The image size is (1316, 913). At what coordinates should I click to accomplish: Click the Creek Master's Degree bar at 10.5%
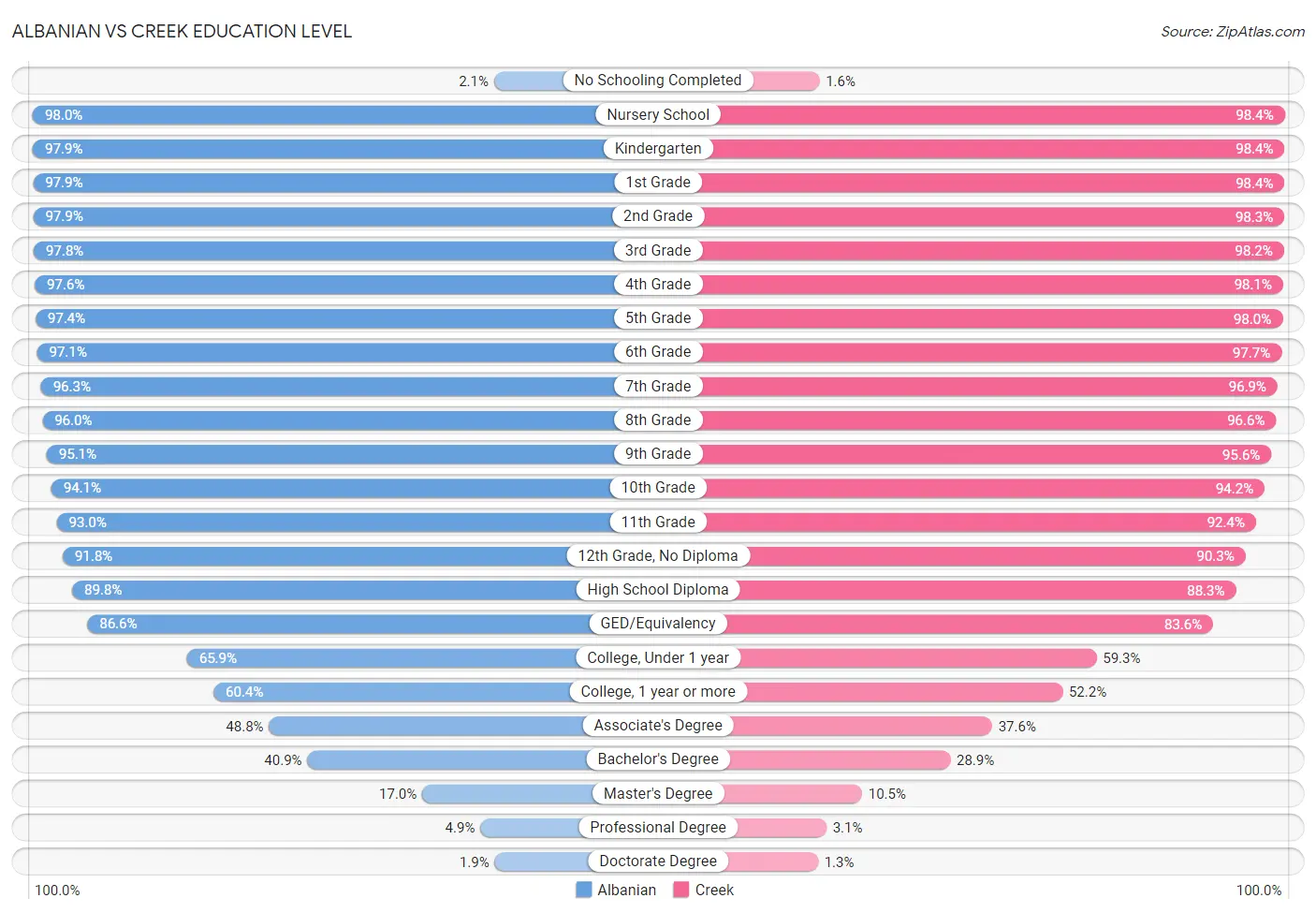(x=760, y=793)
